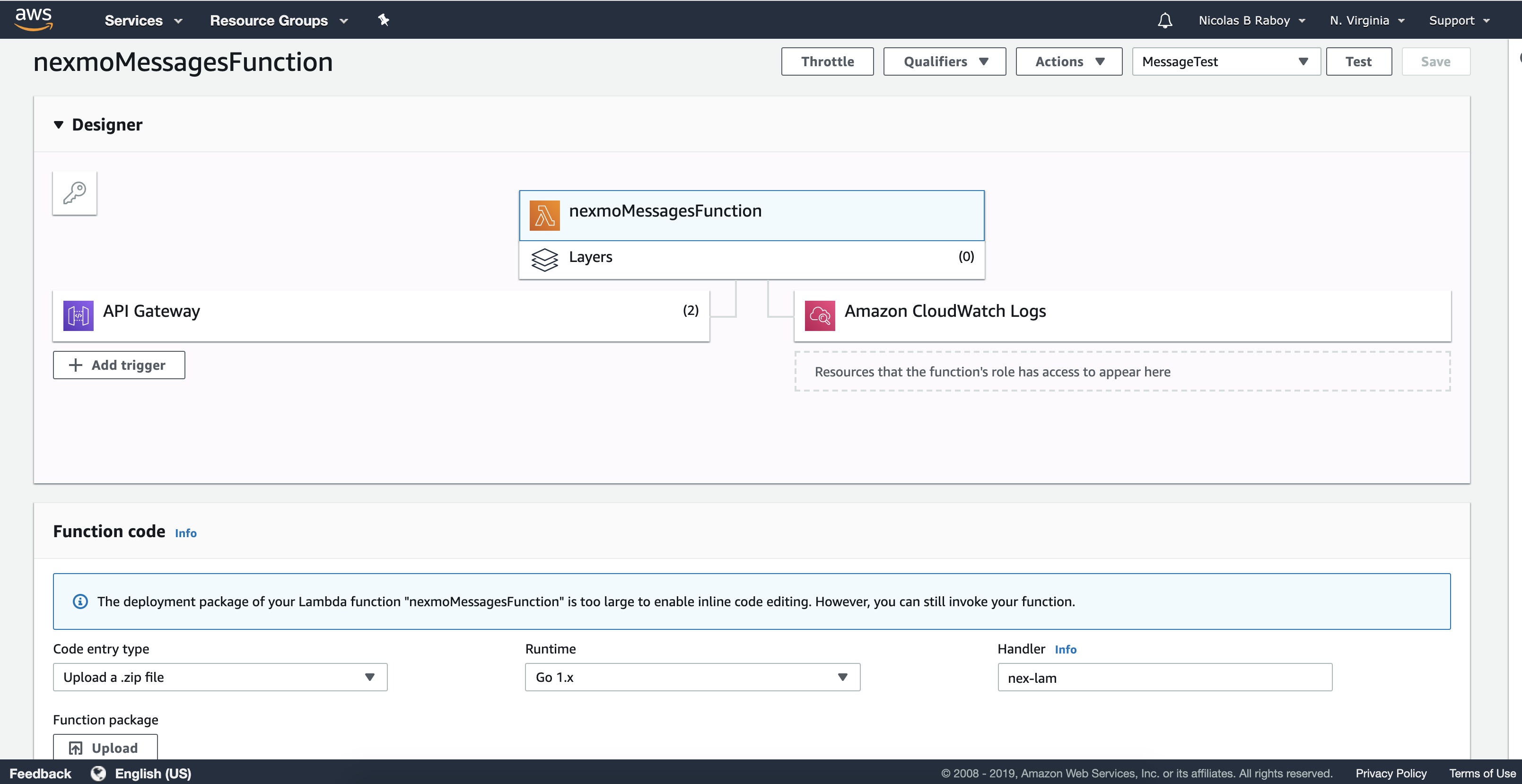Open Function code Info link

pos(185,533)
